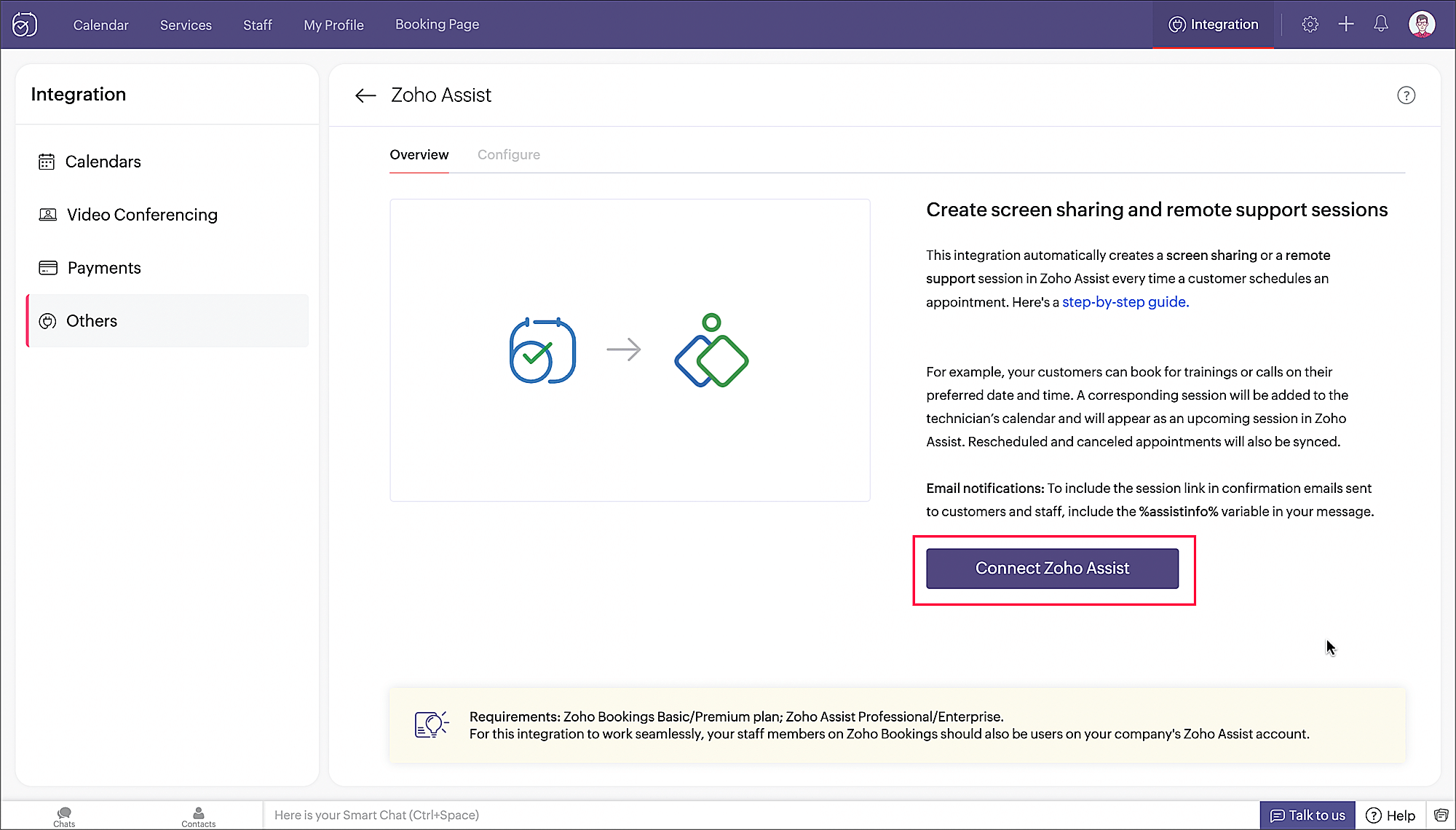Image resolution: width=1456 pixels, height=830 pixels.
Task: Switch to the Configure tab
Action: click(x=509, y=154)
